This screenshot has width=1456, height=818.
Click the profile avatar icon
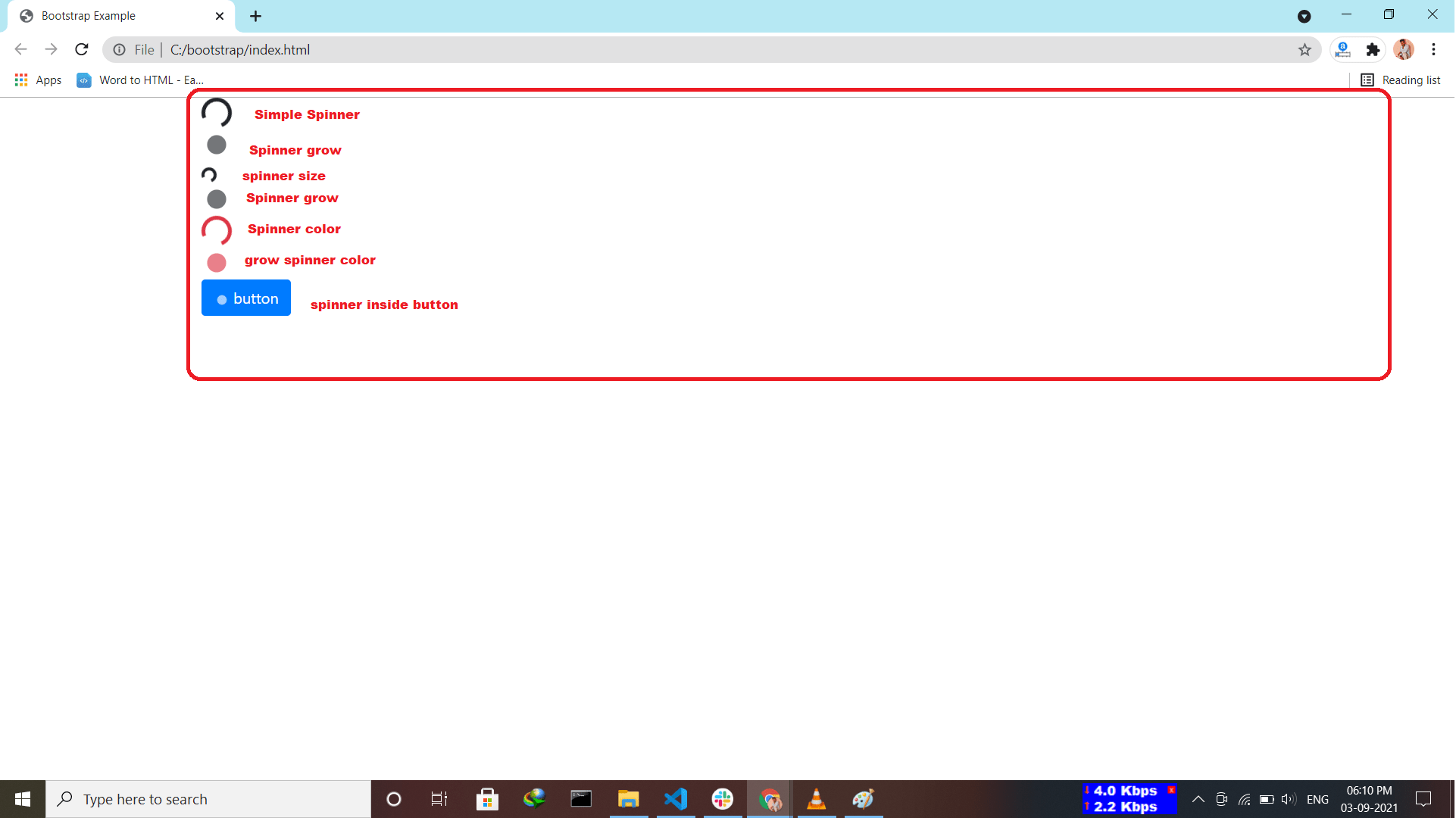pos(1403,50)
